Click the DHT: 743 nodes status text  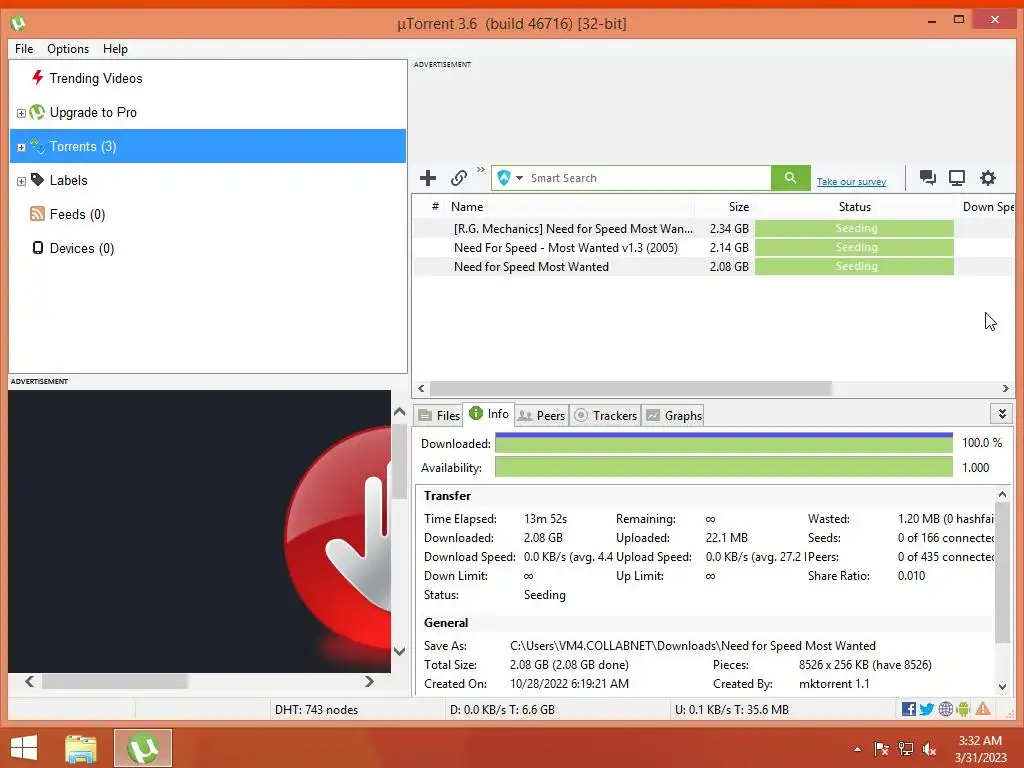click(x=316, y=710)
